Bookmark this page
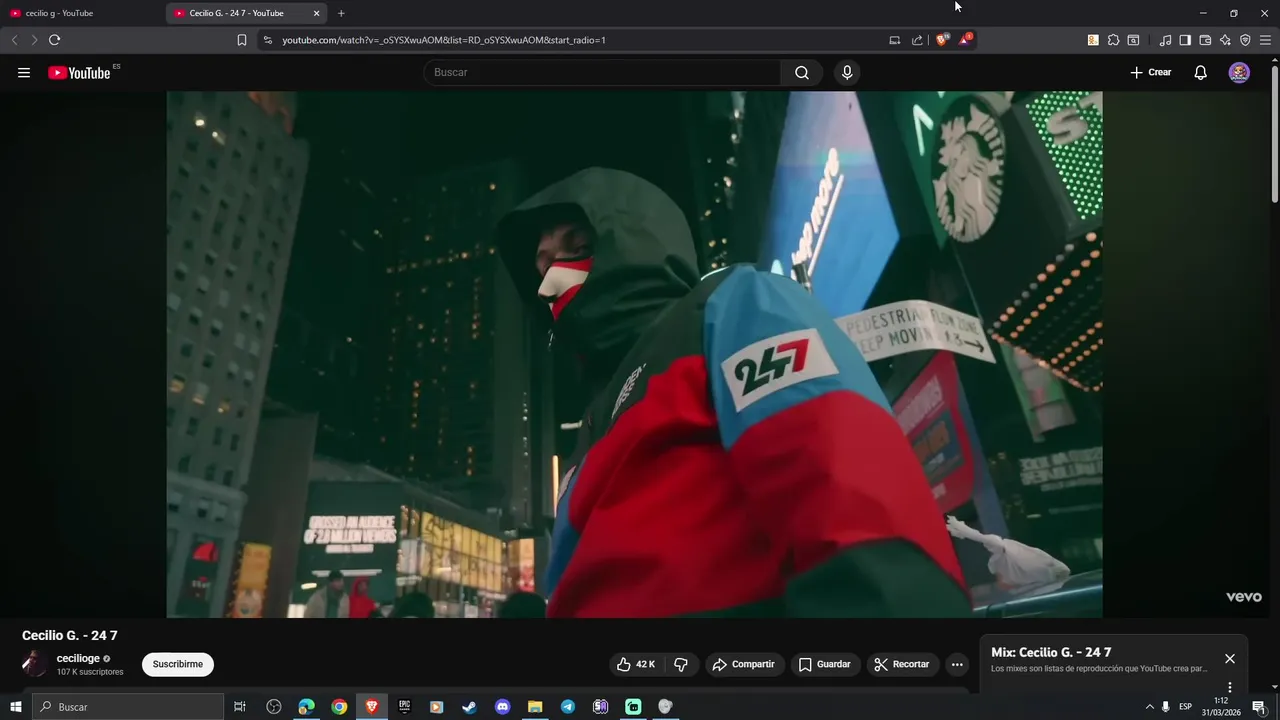1280x720 pixels. tap(242, 40)
